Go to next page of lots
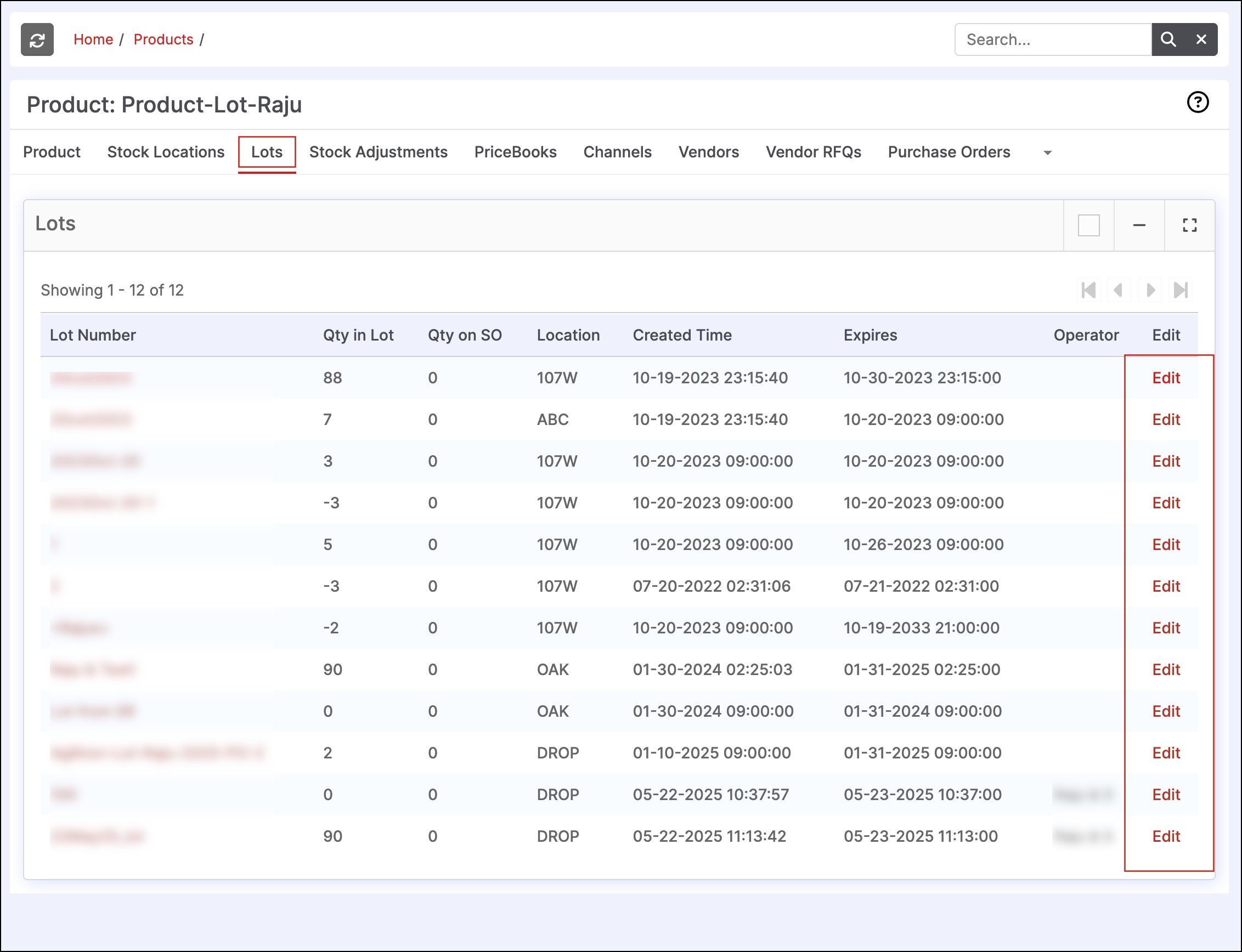This screenshot has height=952, width=1242. (x=1150, y=290)
